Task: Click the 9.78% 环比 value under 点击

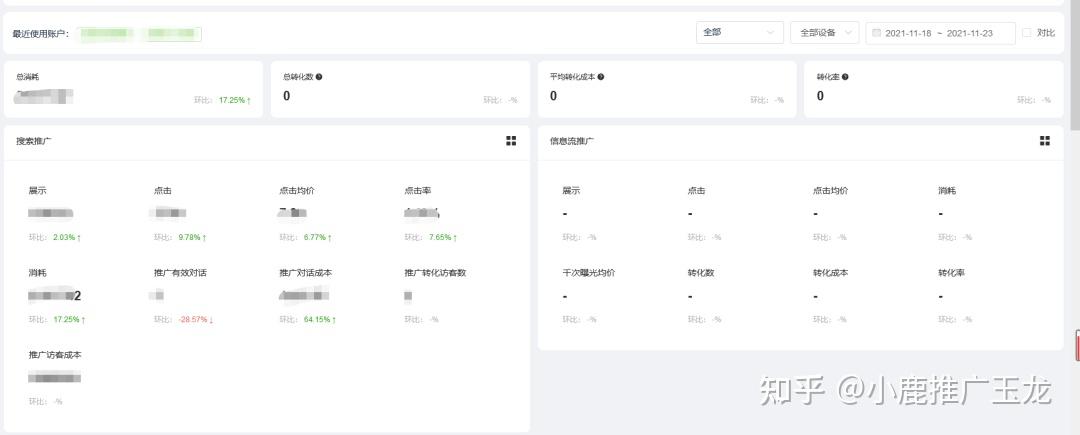Action: click(x=192, y=237)
